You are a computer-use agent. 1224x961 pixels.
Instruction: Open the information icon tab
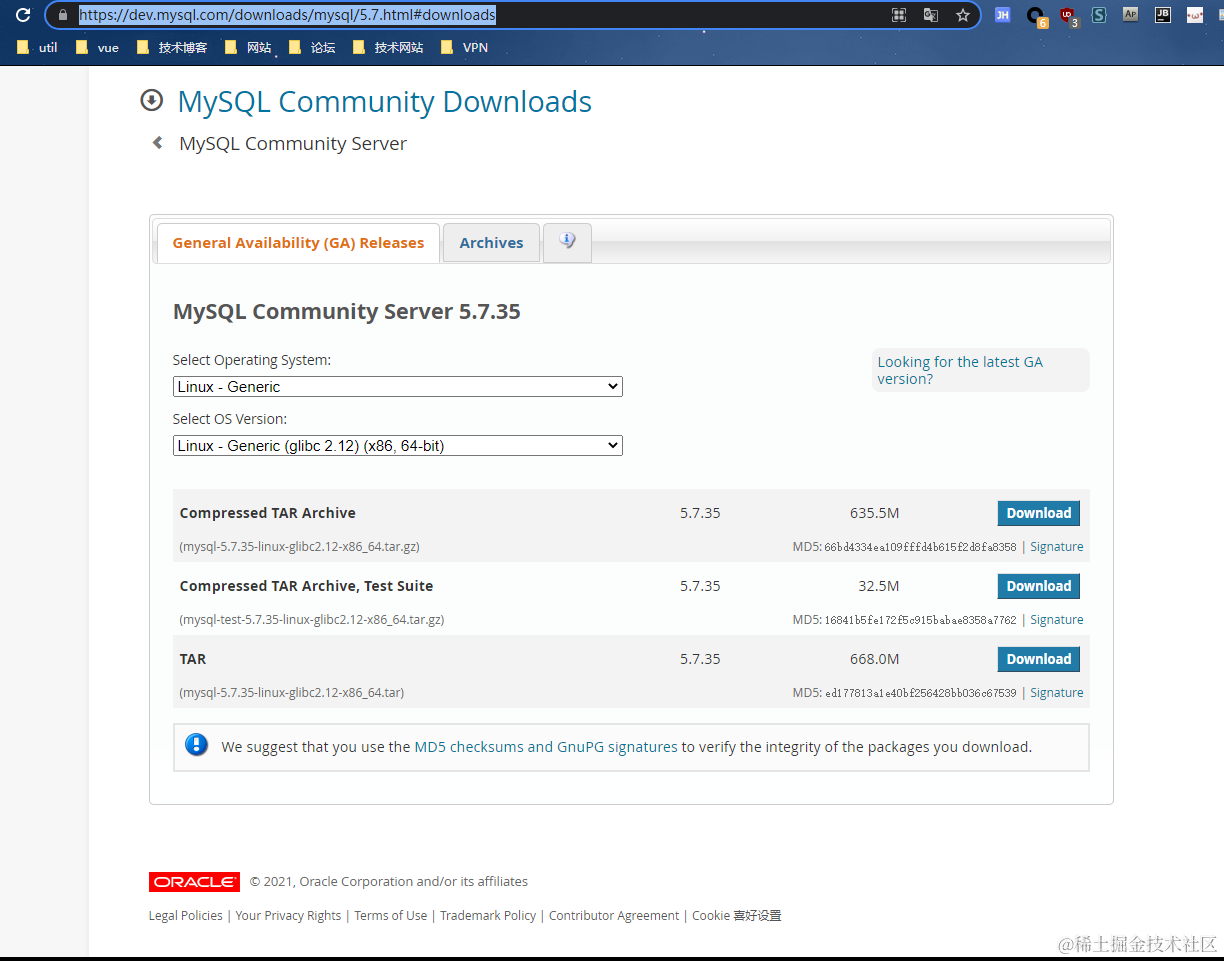point(567,243)
